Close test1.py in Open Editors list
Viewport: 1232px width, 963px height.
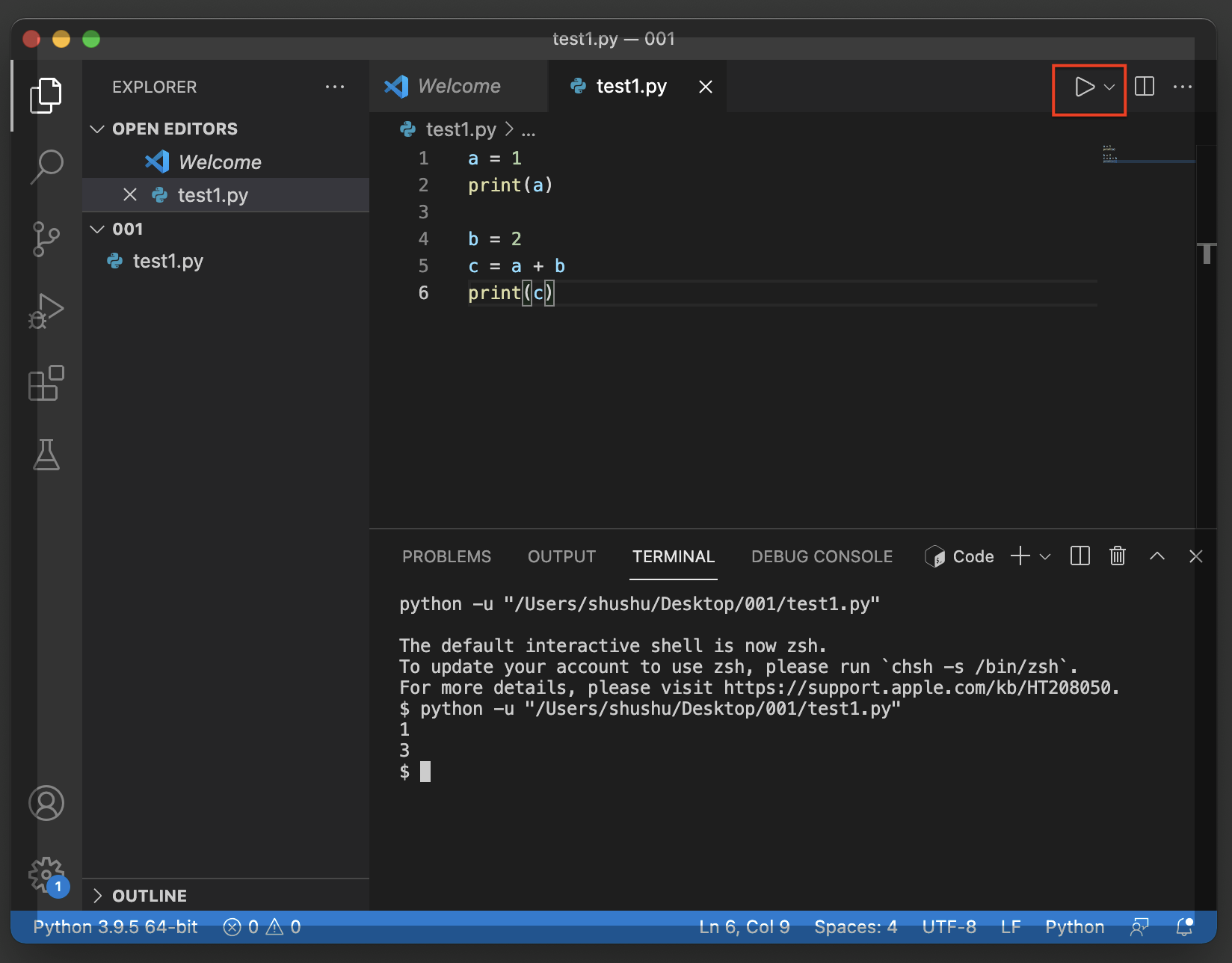pos(130,195)
